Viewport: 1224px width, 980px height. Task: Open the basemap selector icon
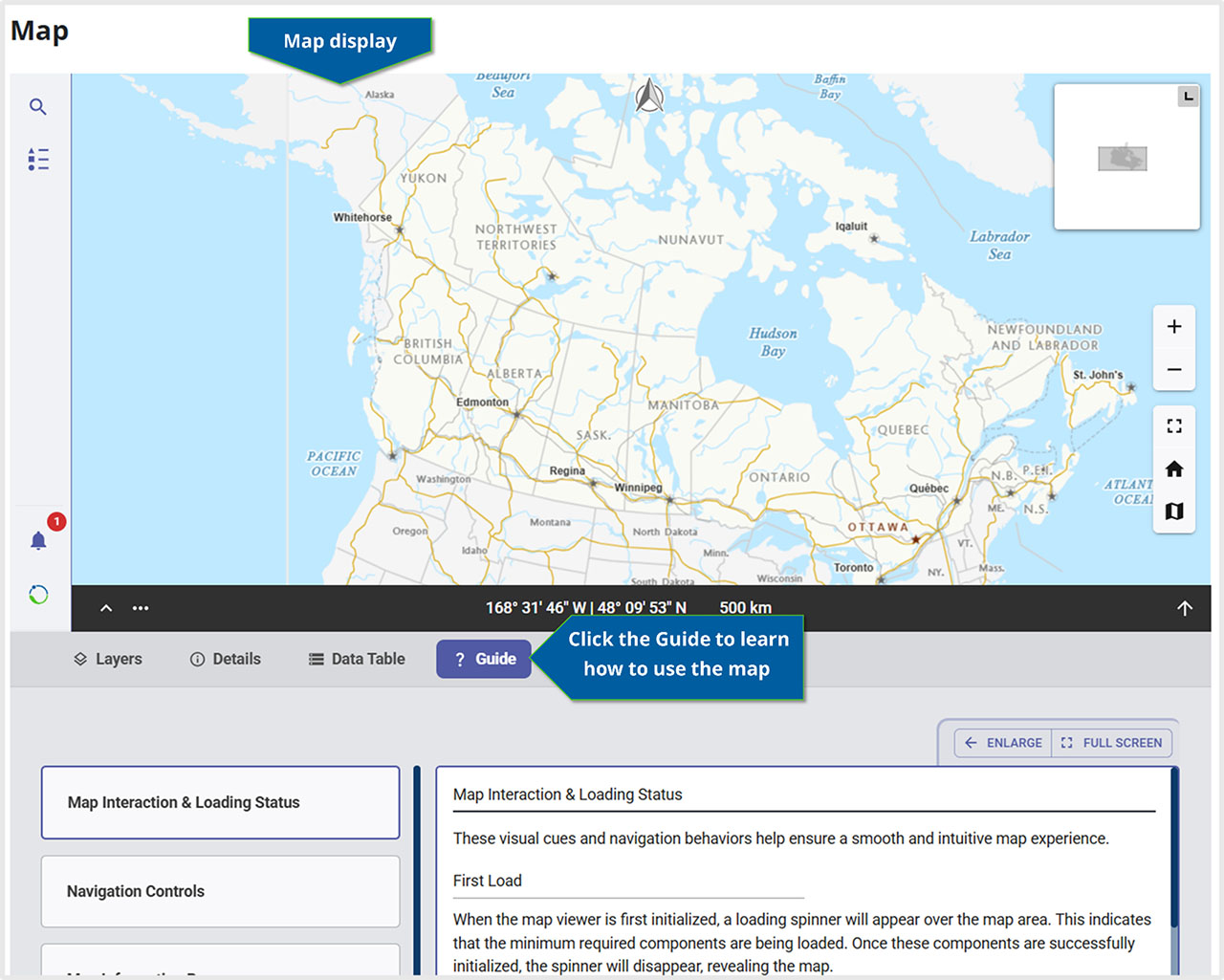pyautogui.click(x=1174, y=512)
